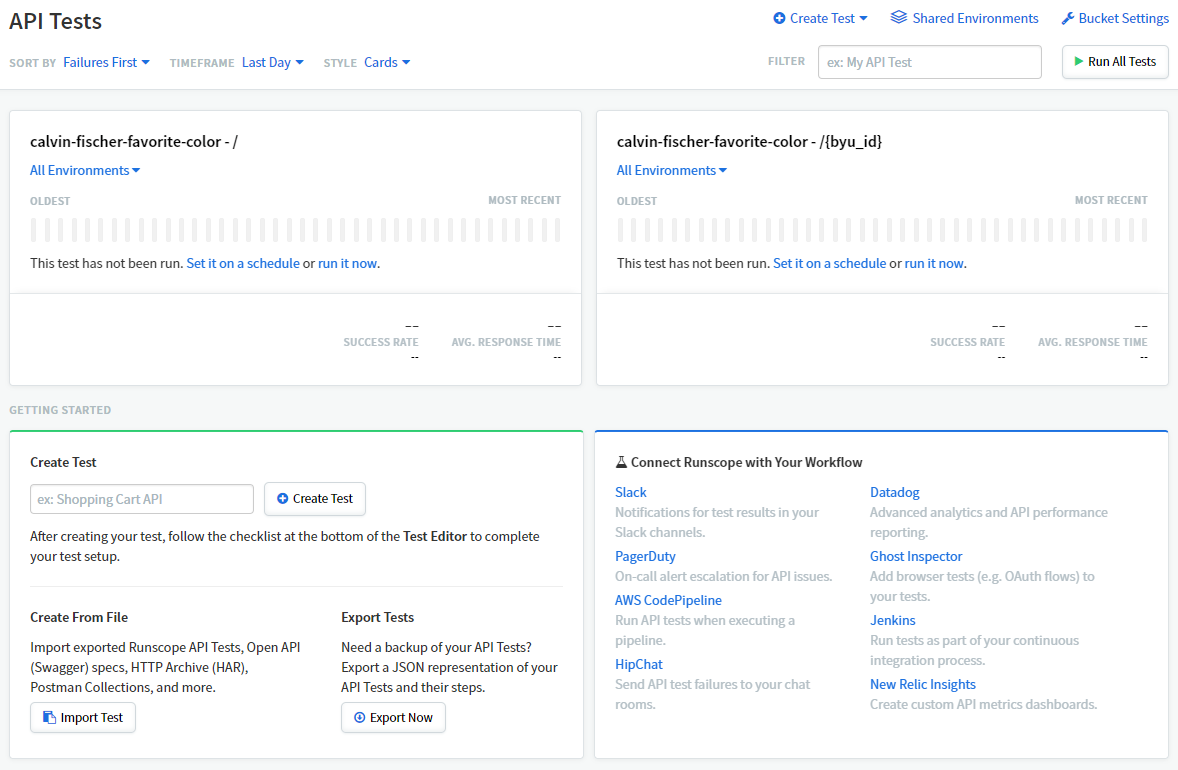Click the green play icon on Run All Tests
This screenshot has height=770, width=1178.
[1079, 62]
